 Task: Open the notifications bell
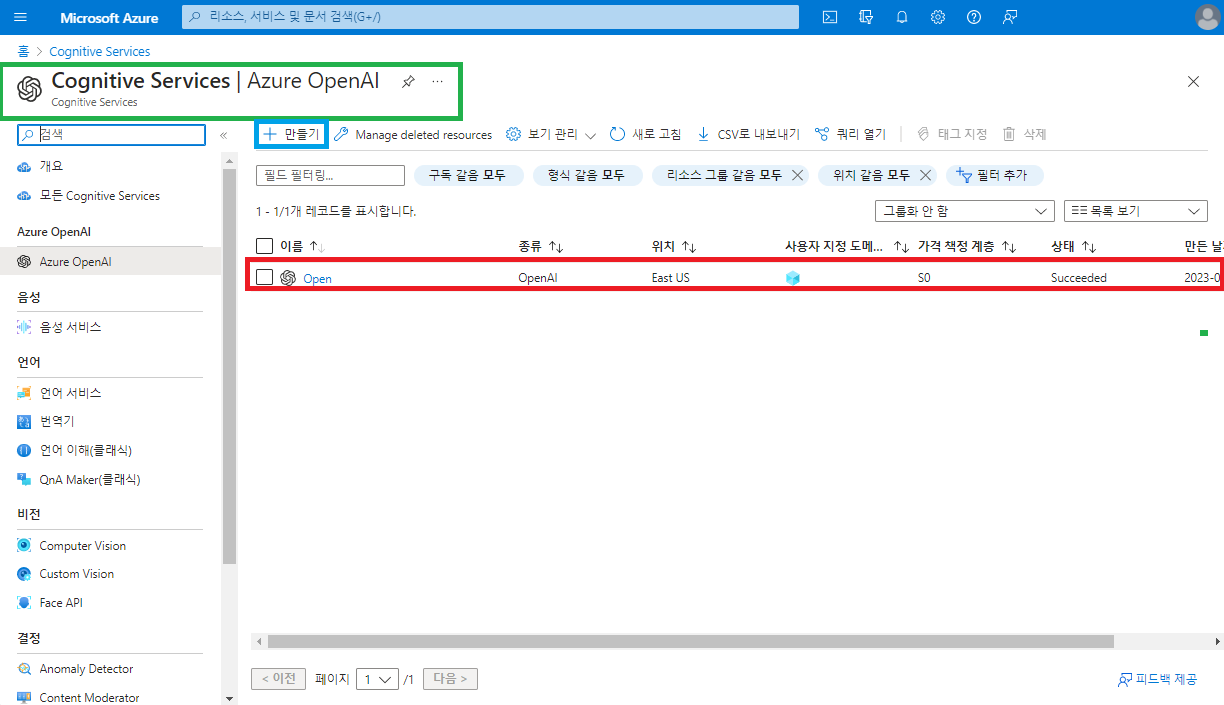(902, 18)
